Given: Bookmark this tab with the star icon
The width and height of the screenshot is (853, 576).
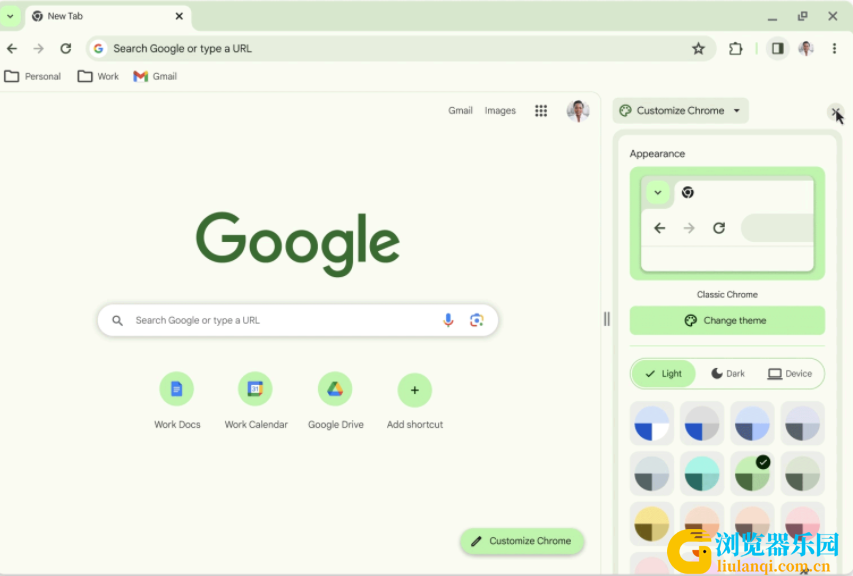Looking at the screenshot, I should tap(699, 48).
